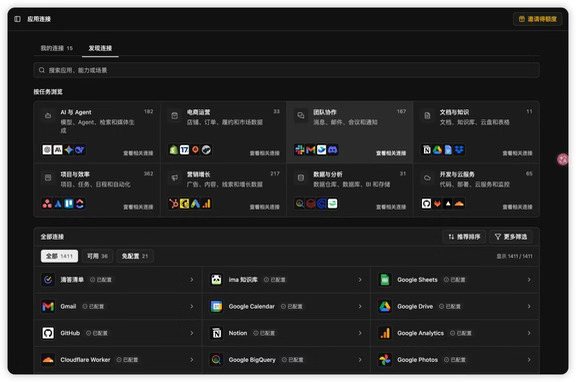Click the 全部连接 section heading

[52, 237]
